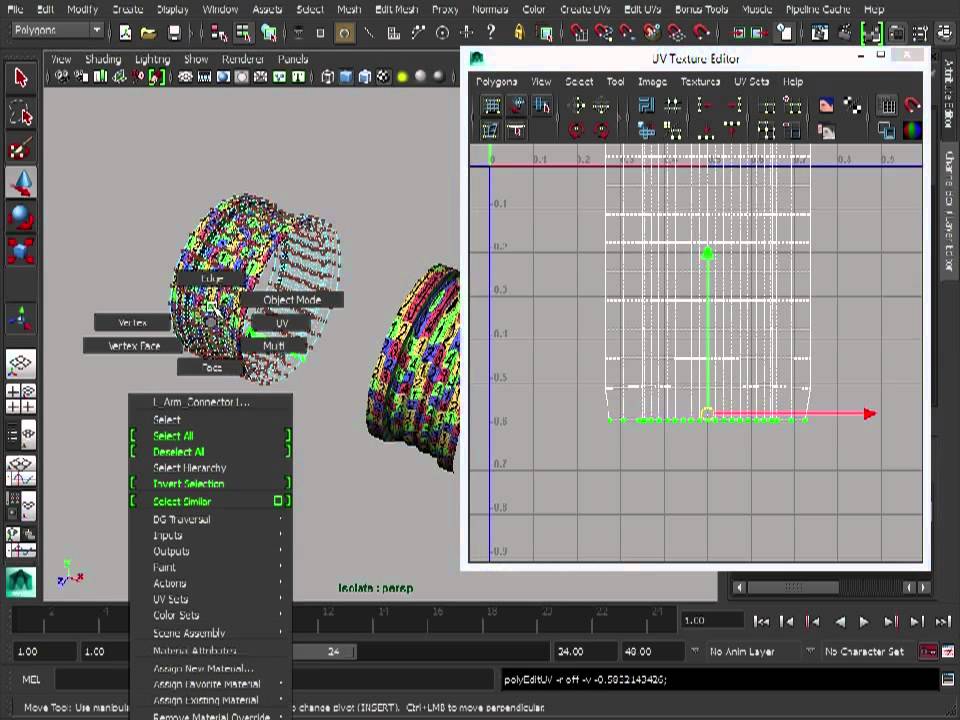This screenshot has height=720, width=960.
Task: Activate the Rotate tool sphere icon
Action: [x=20, y=217]
